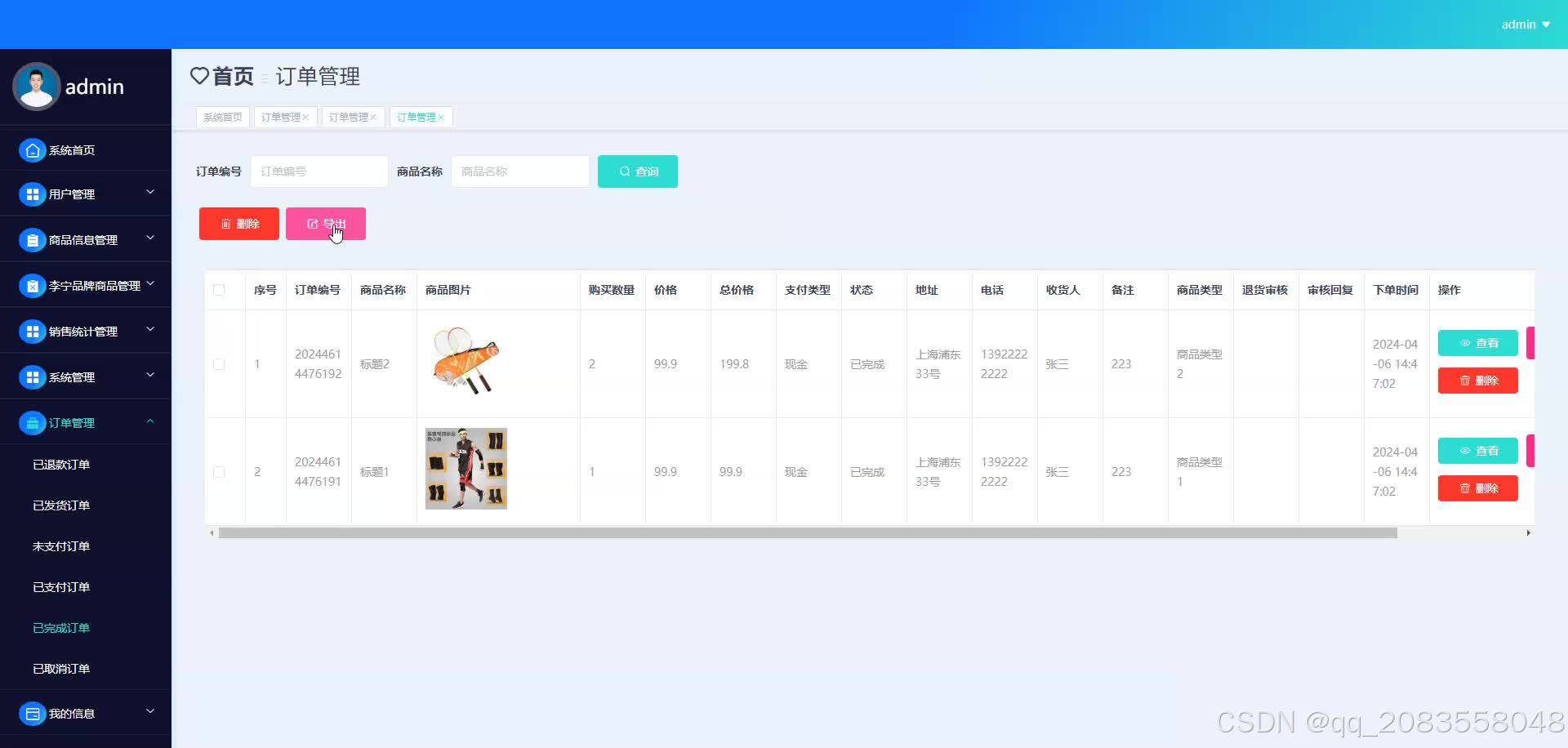The image size is (1568, 748).
Task: Expand the 我的信息 menu chevron
Action: tap(150, 711)
